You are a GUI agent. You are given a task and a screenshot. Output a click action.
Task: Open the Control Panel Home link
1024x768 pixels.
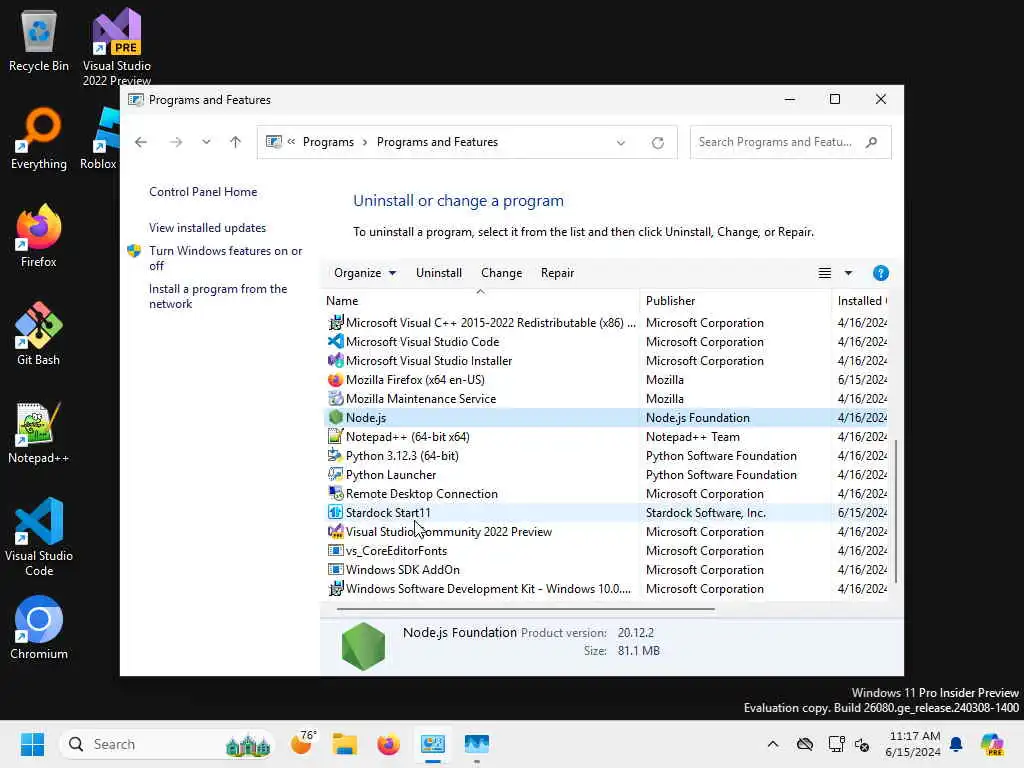(x=203, y=192)
